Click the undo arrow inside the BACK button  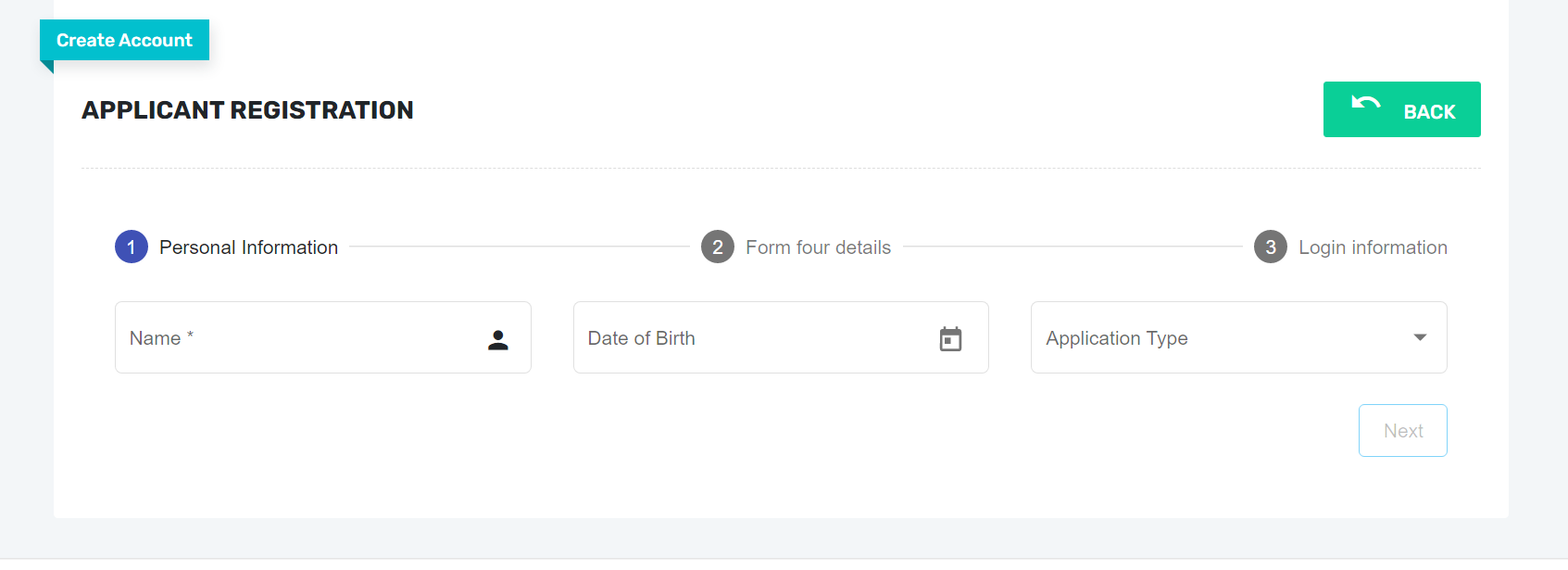[1367, 105]
